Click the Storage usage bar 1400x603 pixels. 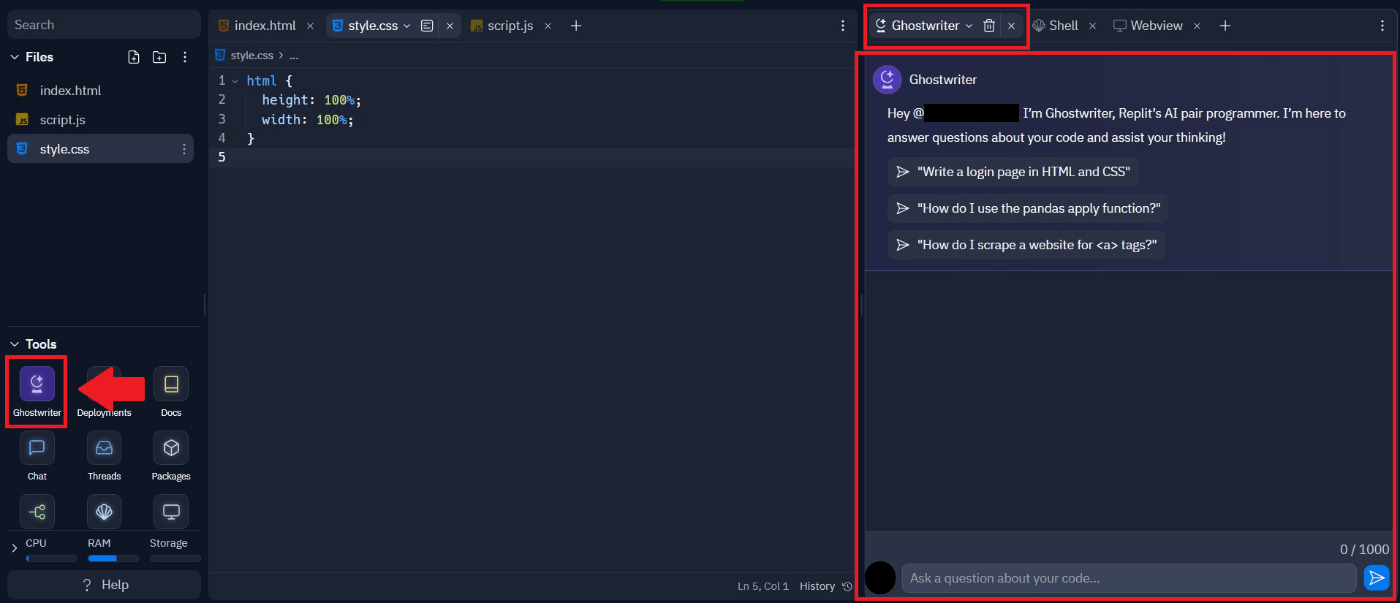click(175, 558)
